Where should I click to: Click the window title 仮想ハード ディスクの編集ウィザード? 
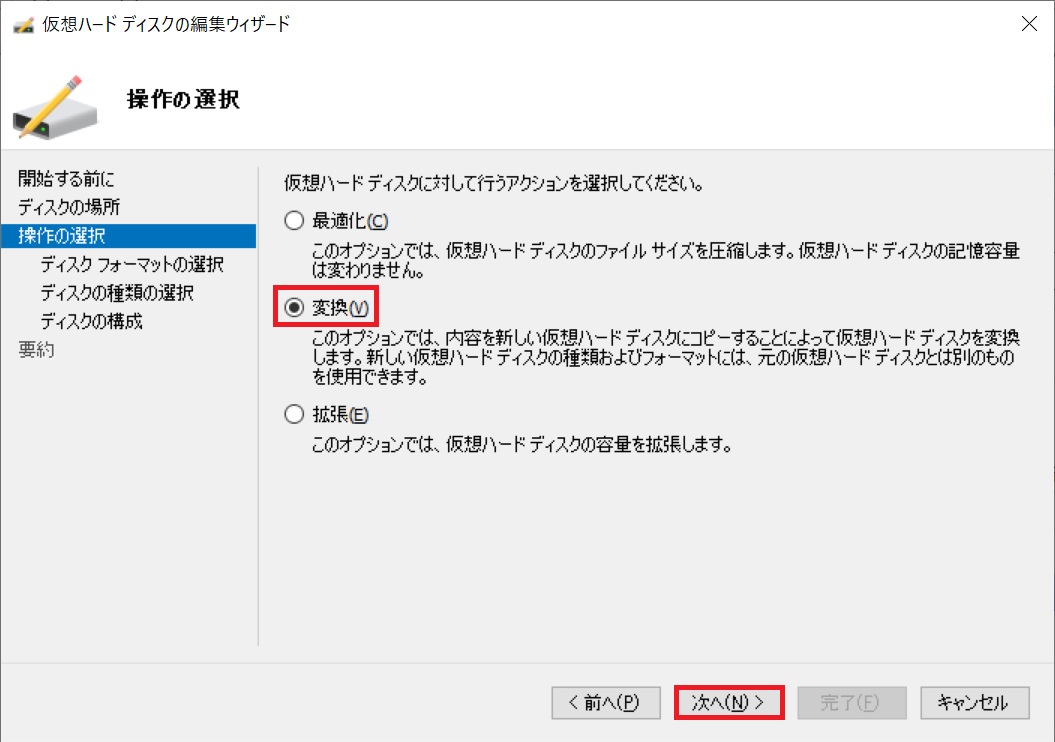[166, 24]
